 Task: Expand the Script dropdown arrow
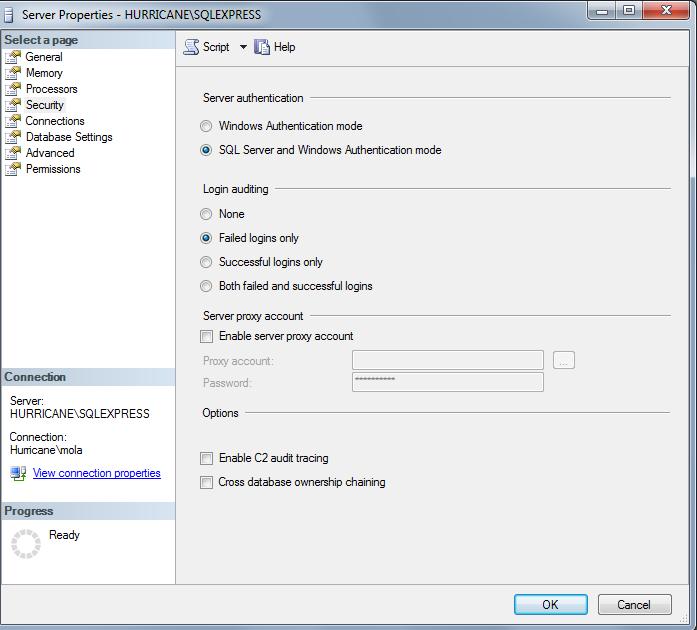click(x=243, y=47)
